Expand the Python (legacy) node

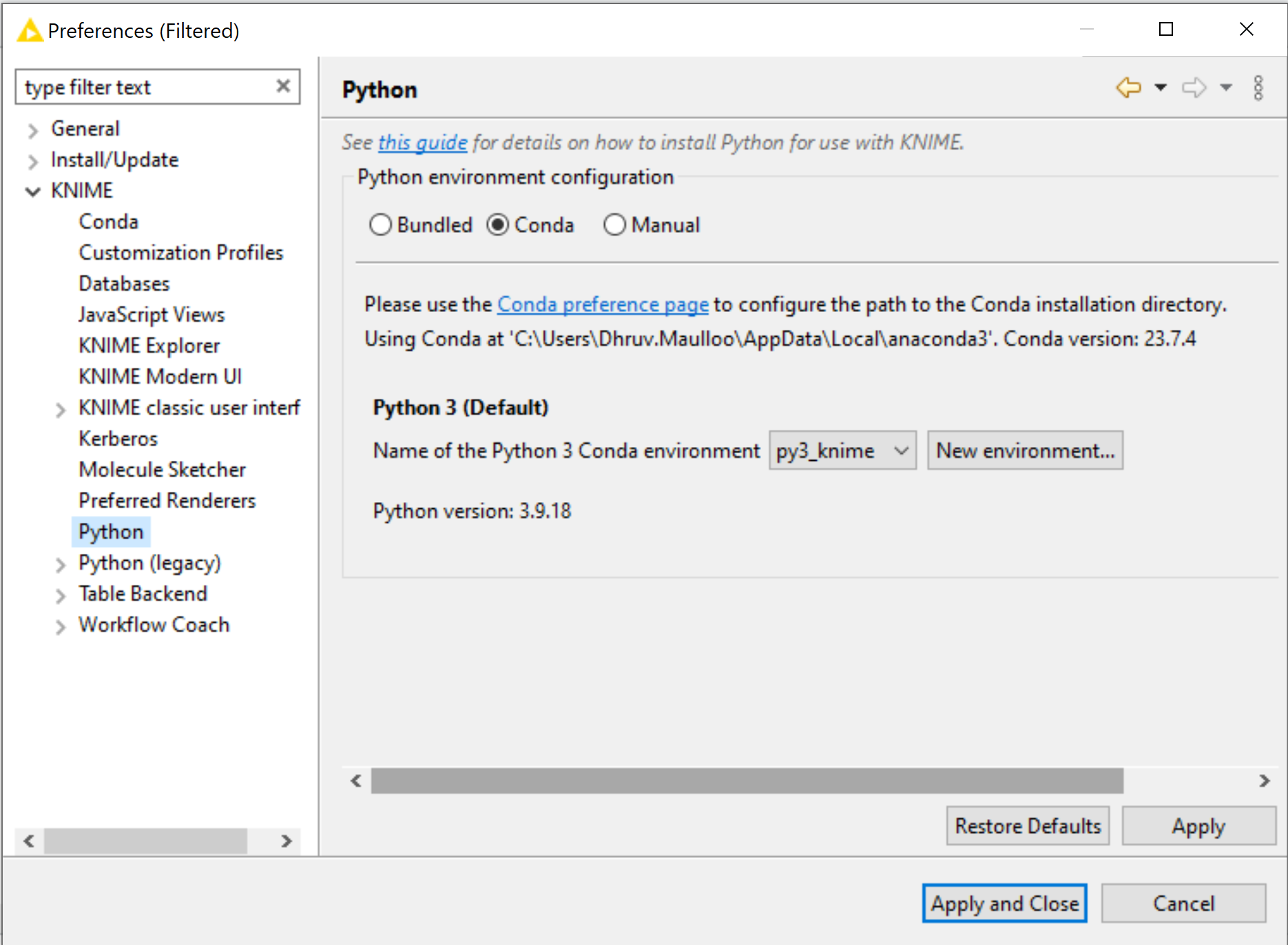(x=61, y=565)
